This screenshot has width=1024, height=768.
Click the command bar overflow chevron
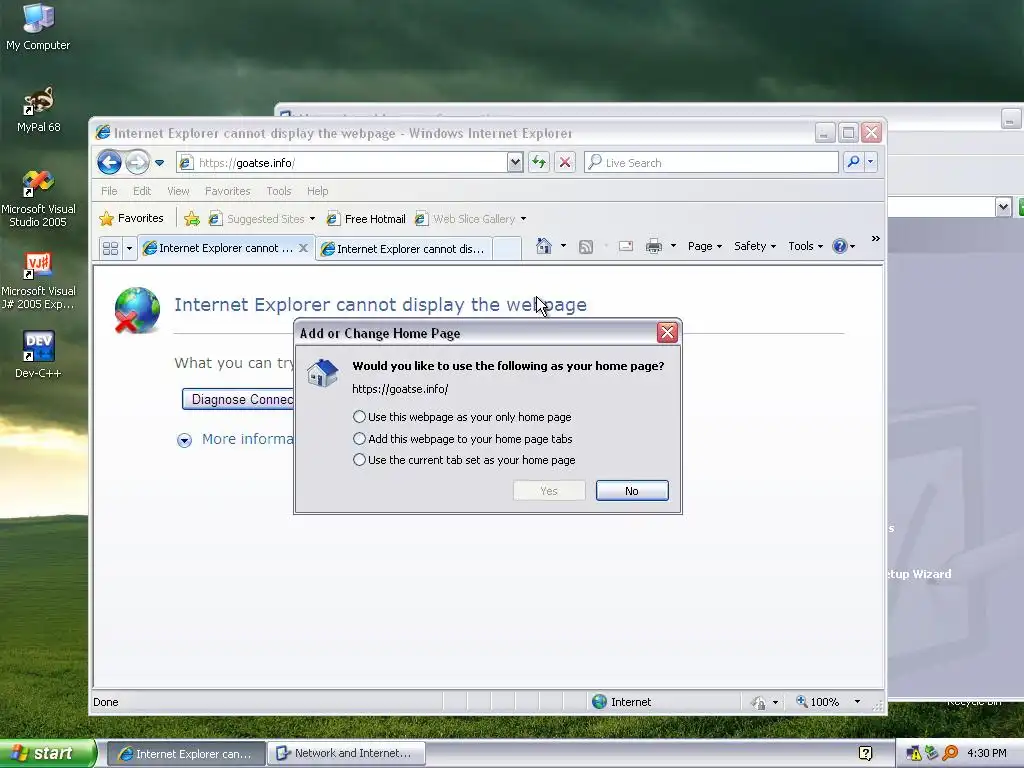pos(876,239)
